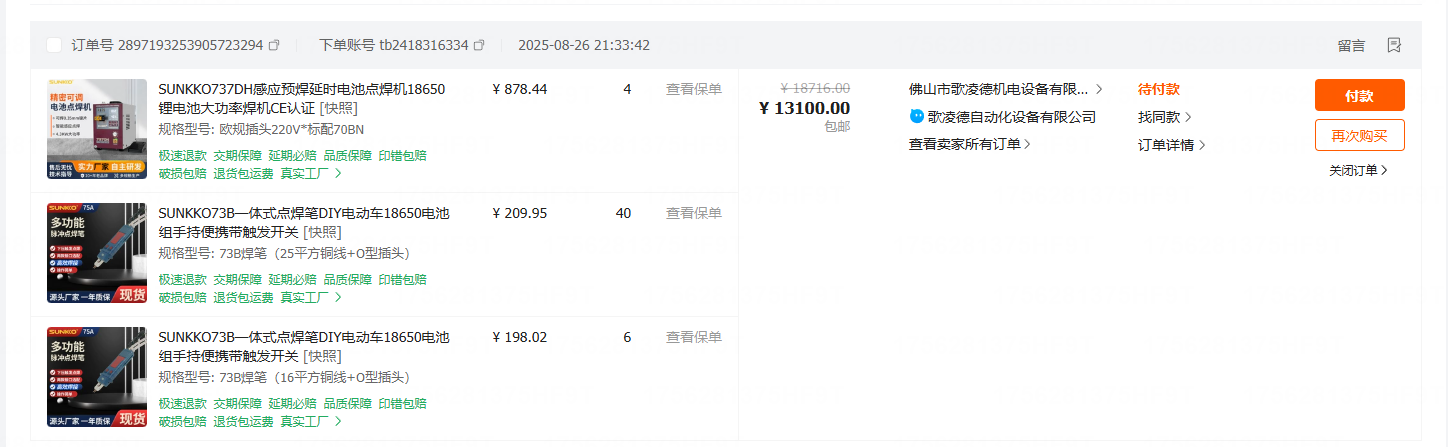The width and height of the screenshot is (1448, 447).
Task: Open thumbnail of 25平方铜线 welding pen
Action: click(97, 253)
